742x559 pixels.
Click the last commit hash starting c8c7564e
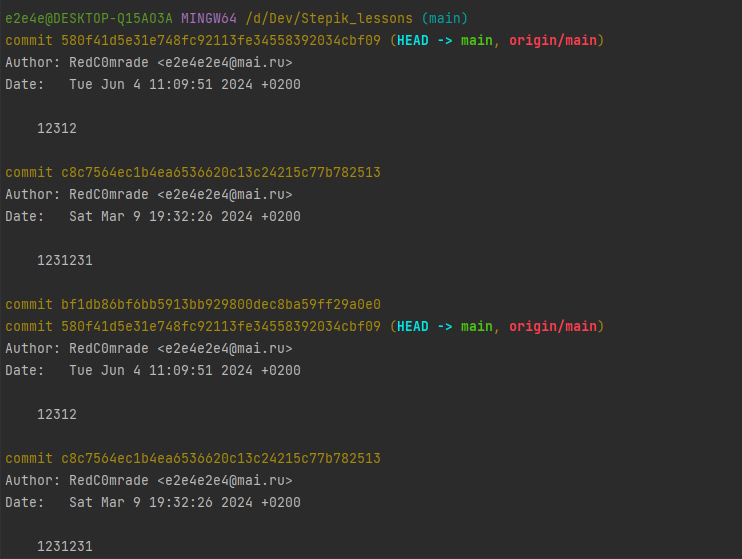220,459
